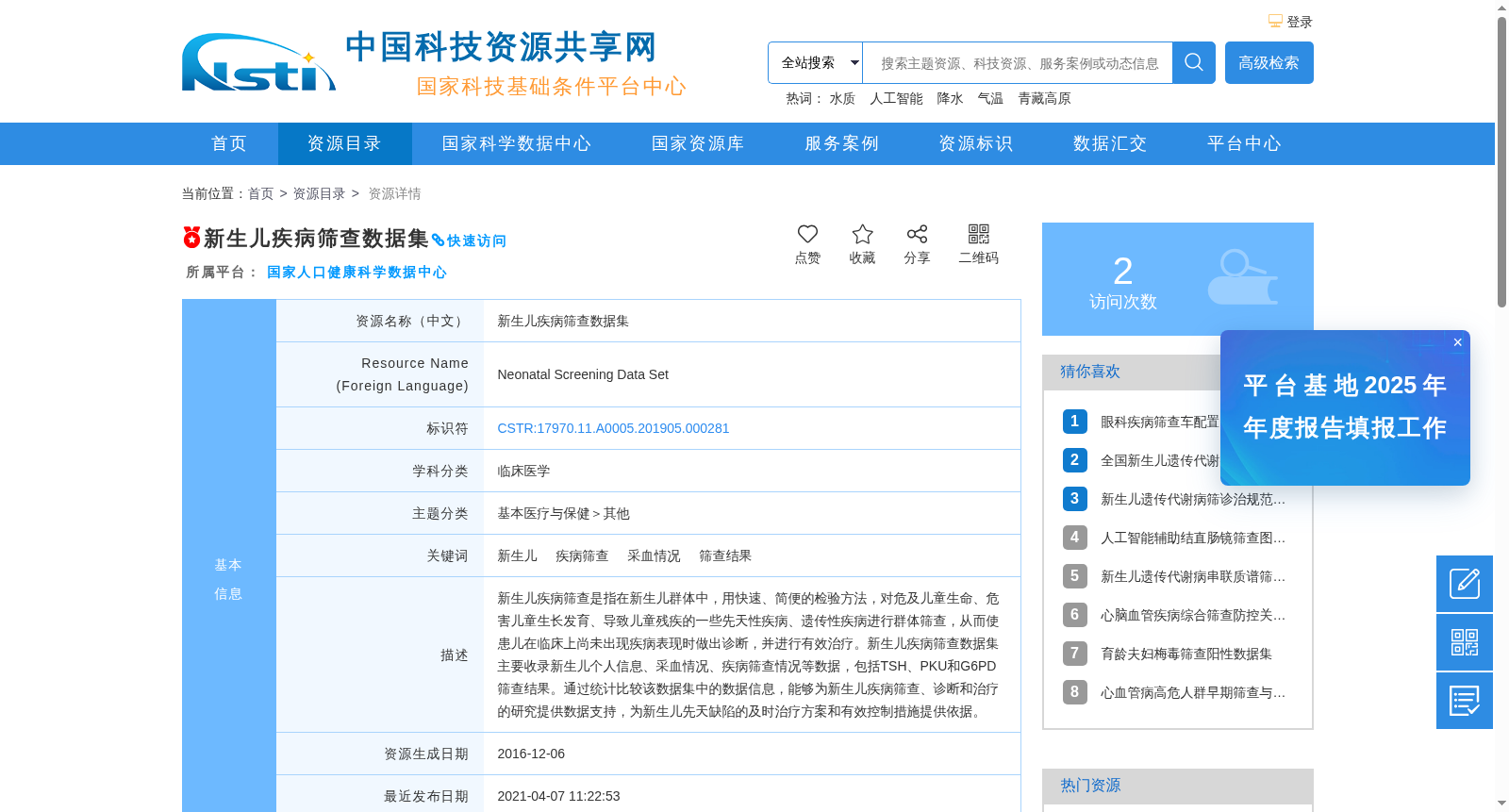Click the search keyword input field
Image resolution: width=1509 pixels, height=812 pixels.
[1018, 62]
